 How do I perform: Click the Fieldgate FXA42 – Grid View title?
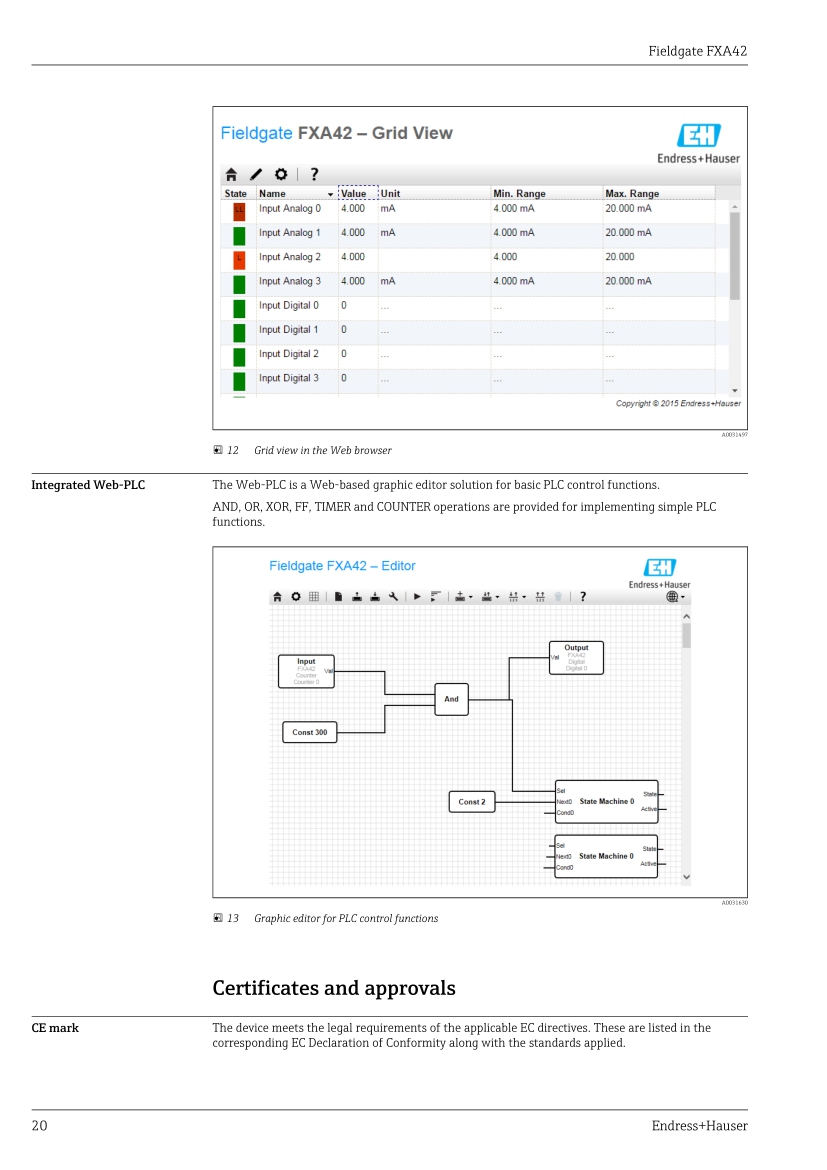coord(337,133)
